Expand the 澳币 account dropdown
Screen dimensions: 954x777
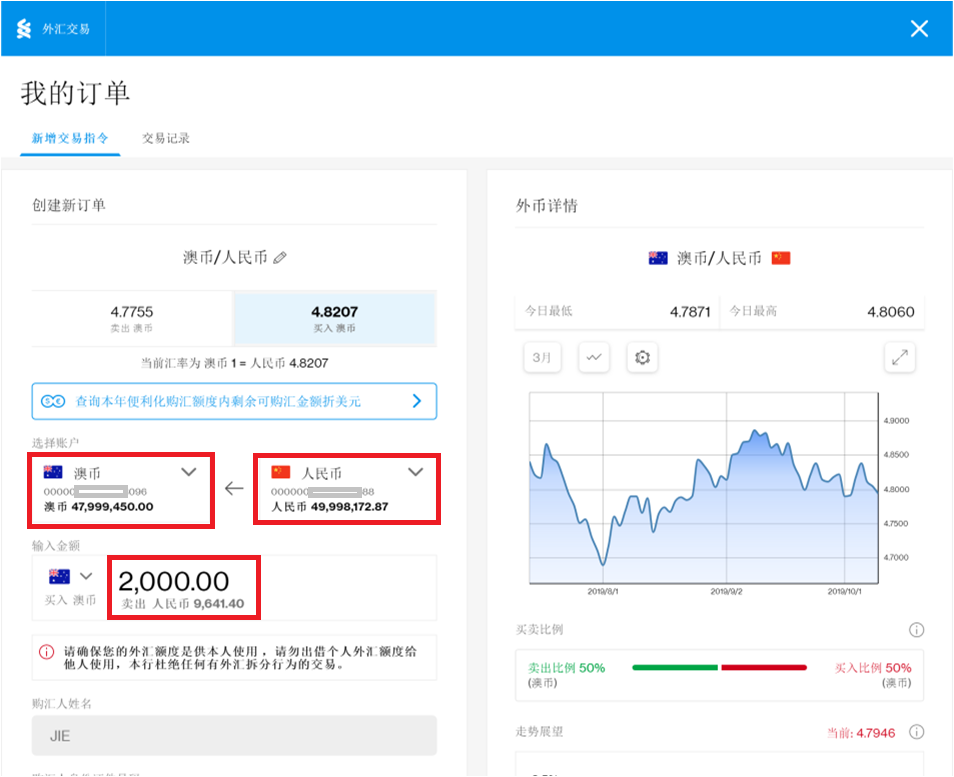[x=189, y=472]
